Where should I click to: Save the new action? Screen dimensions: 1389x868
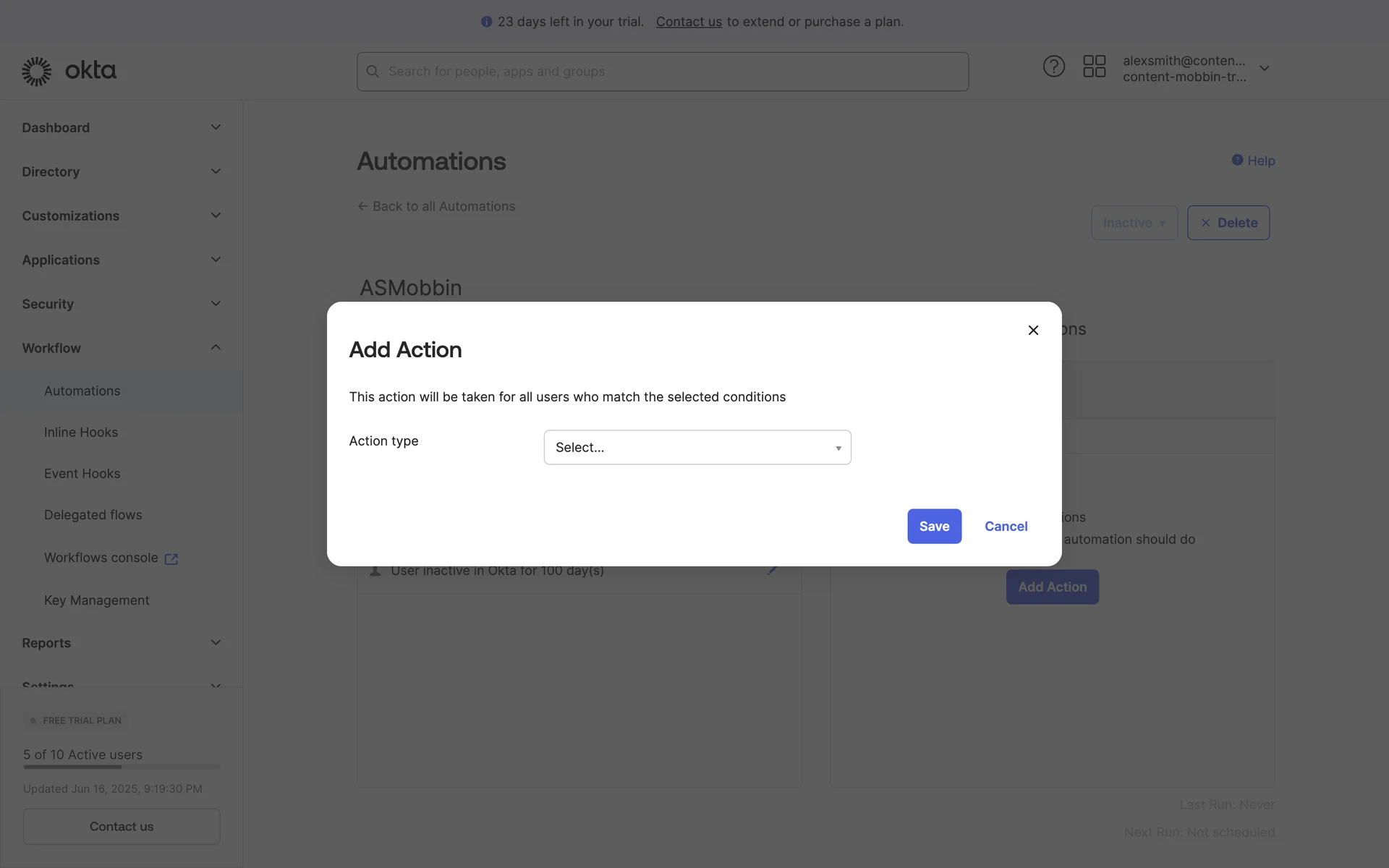[x=934, y=527]
